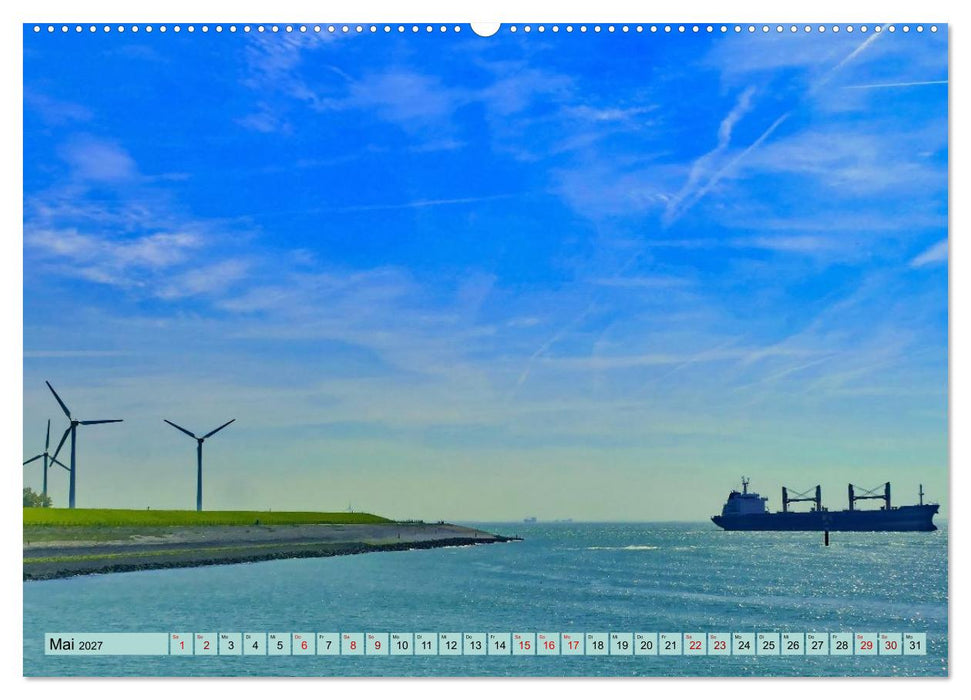Select day 12 in the calendar strip
Viewport: 971px width, 700px height.
450,644
